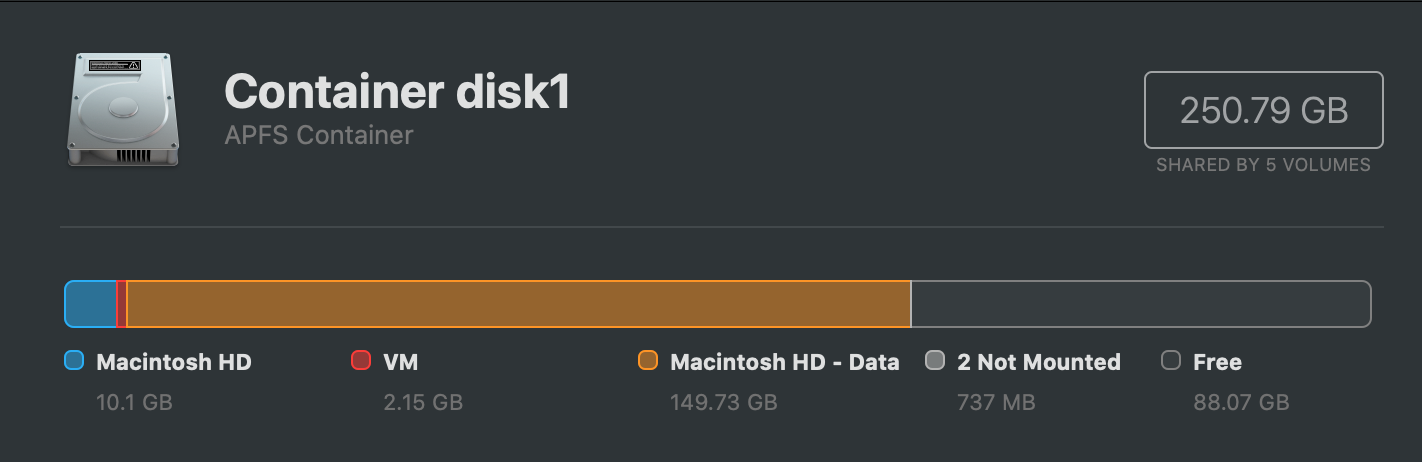Screen dimensions: 1422x462
Task: Select the Container disk1 title
Action: (397, 92)
